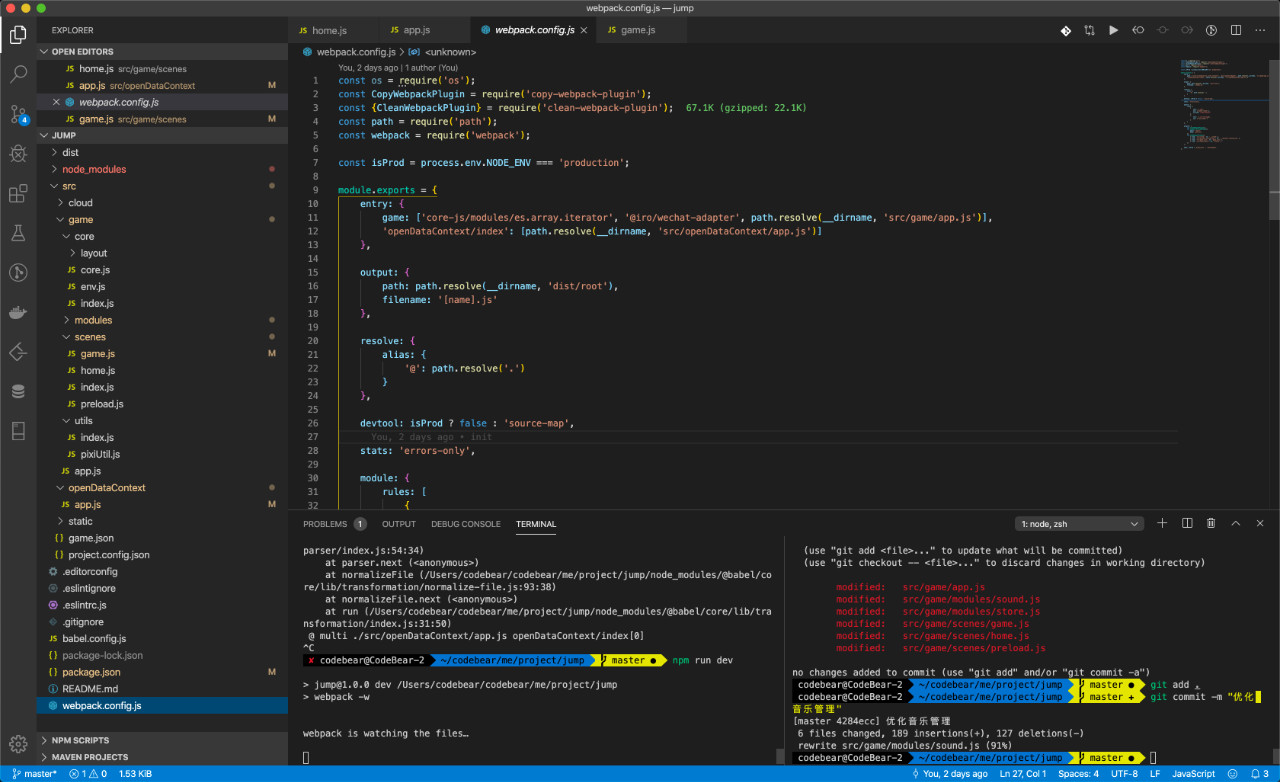This screenshot has width=1280, height=782.
Task: Open Source Control view with badge 4
Action: click(18, 114)
